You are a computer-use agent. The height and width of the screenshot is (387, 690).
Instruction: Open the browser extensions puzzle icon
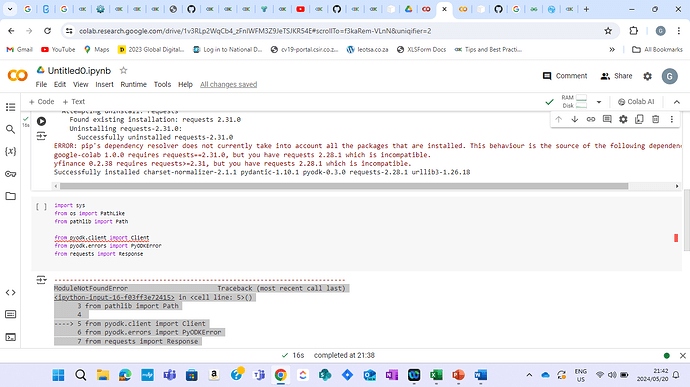pyautogui.click(x=633, y=31)
